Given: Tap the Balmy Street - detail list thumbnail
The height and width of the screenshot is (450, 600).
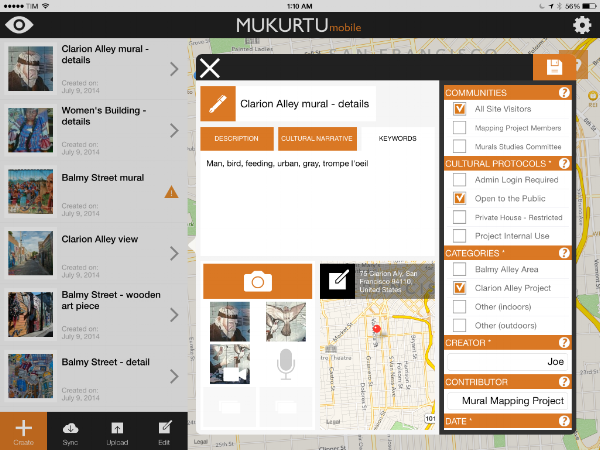Looking at the screenshot, I should click(x=31, y=376).
